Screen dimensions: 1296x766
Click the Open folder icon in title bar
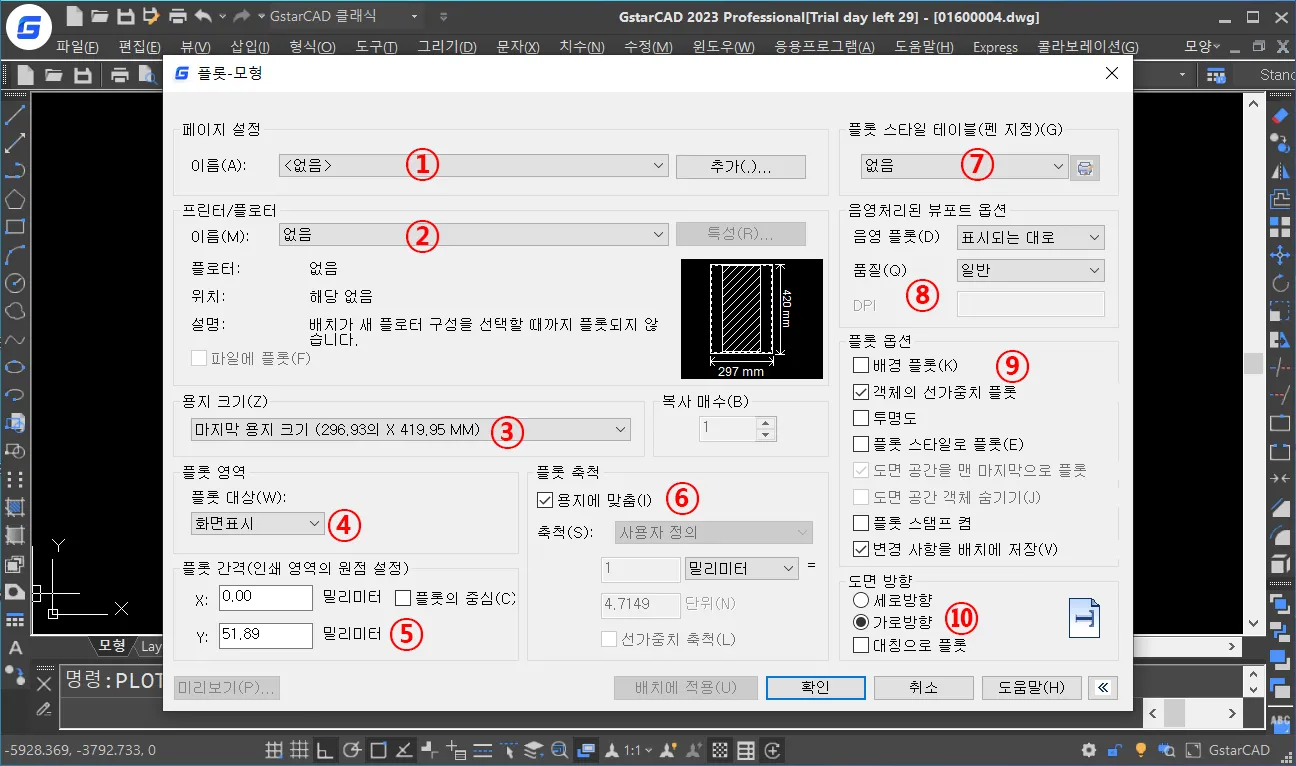100,16
